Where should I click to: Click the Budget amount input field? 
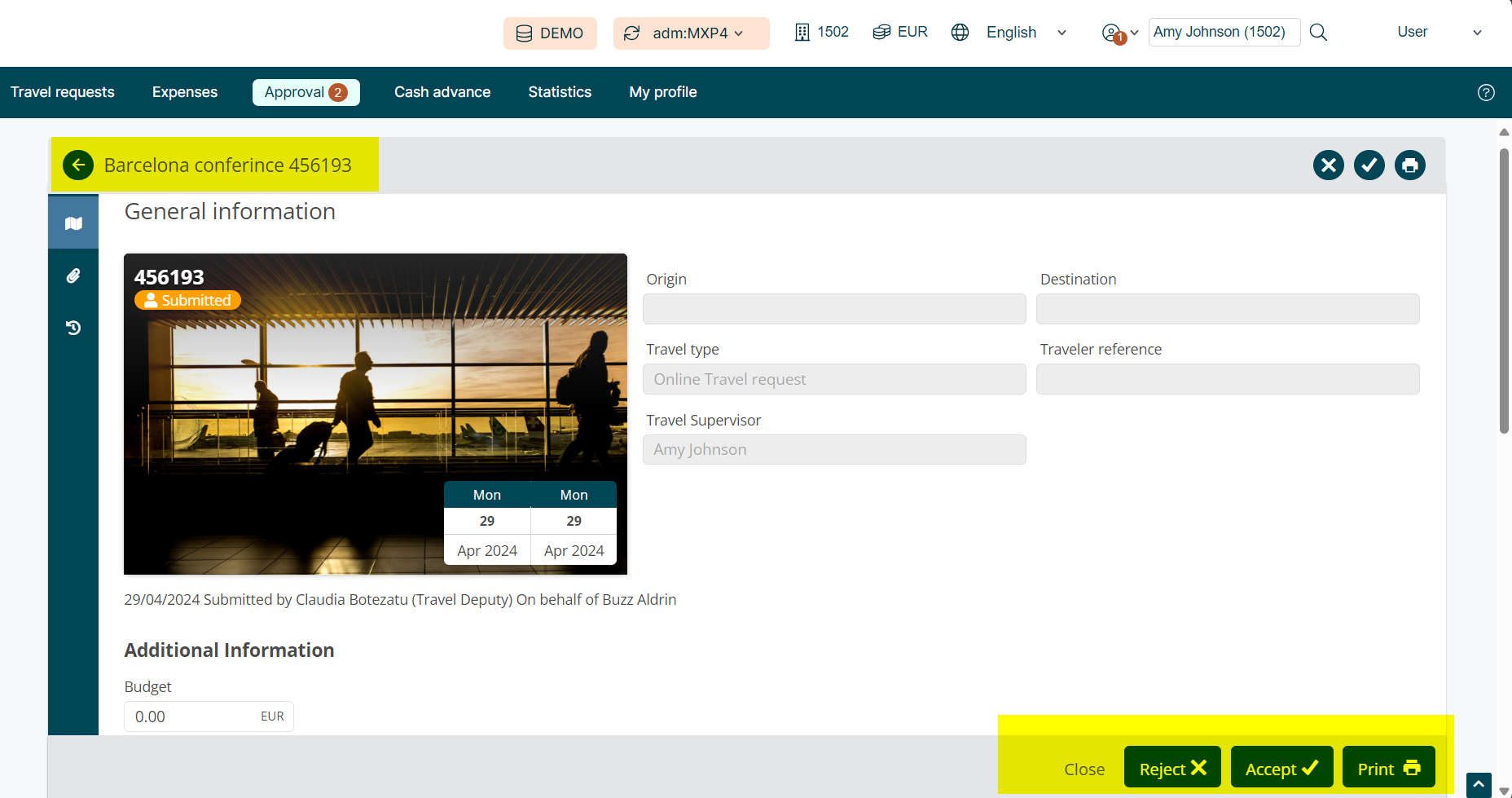tap(192, 716)
